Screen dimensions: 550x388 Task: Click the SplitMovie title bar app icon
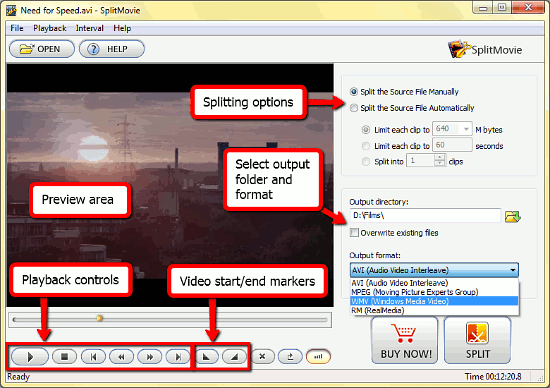point(11,10)
